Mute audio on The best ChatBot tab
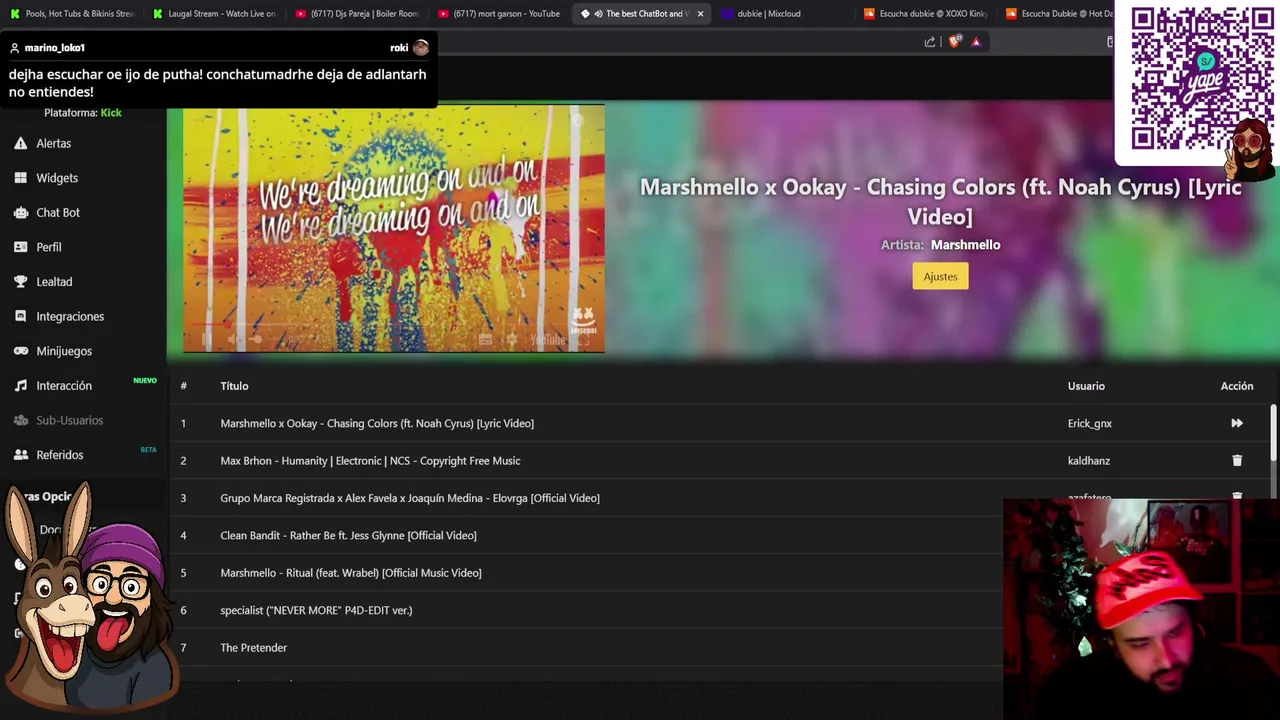Image resolution: width=1280 pixels, height=720 pixels. click(x=598, y=14)
